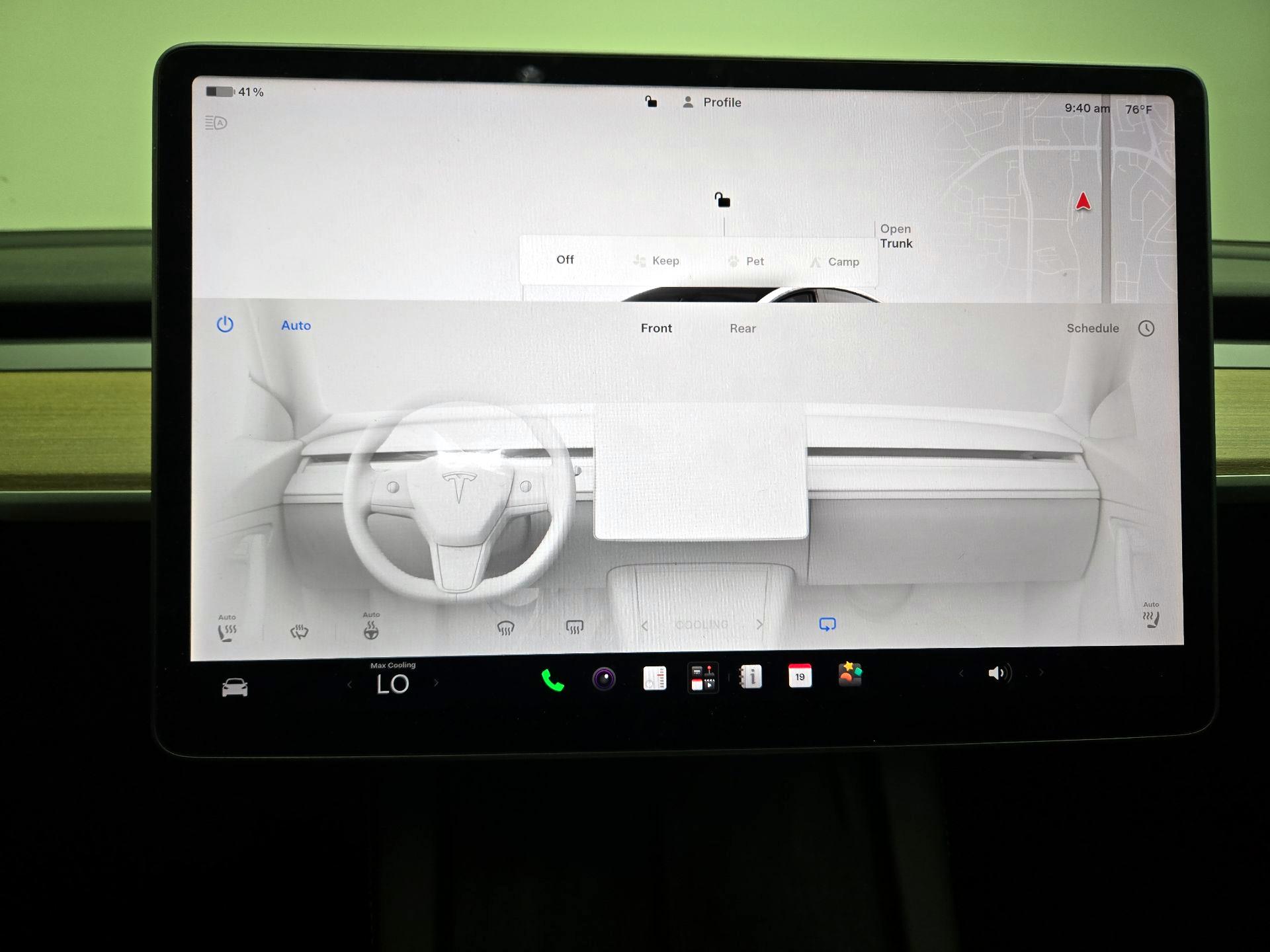Open the Phone app
The height and width of the screenshot is (952, 1270).
(552, 680)
